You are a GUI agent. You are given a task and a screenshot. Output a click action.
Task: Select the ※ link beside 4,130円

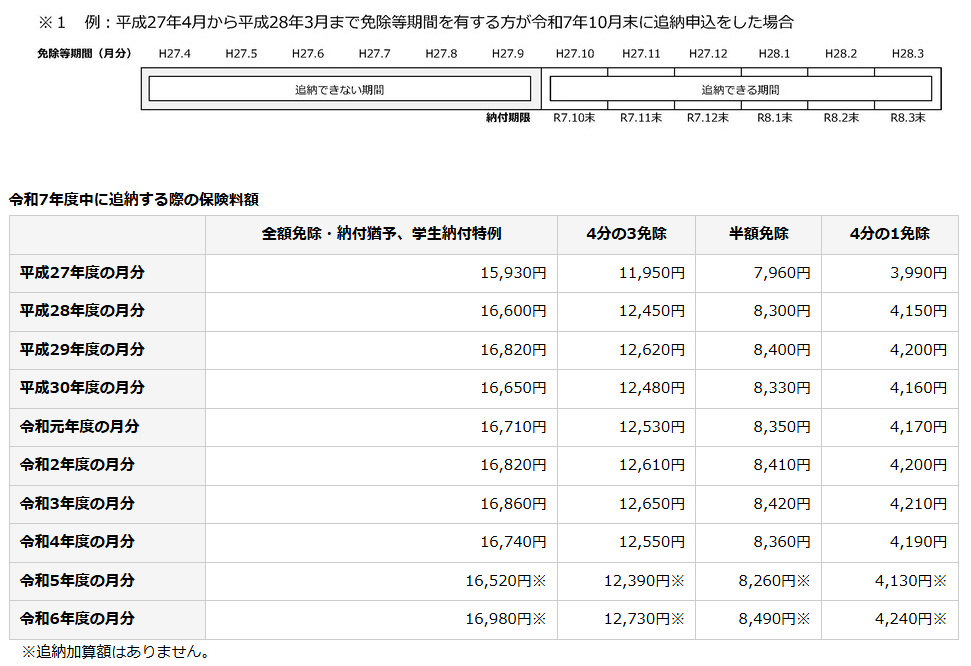coord(939,581)
